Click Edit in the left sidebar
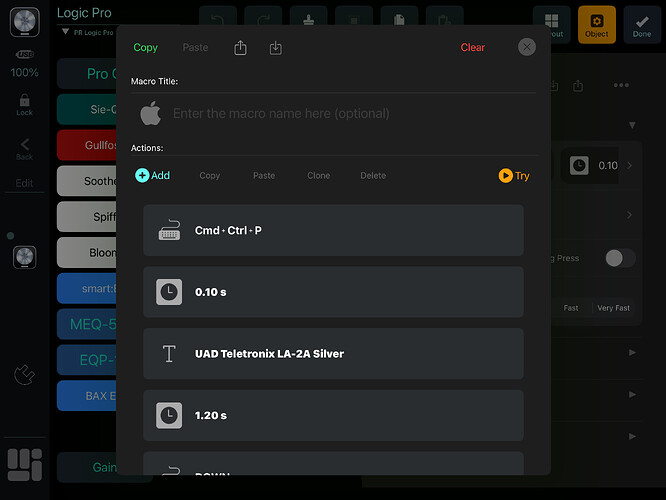666x500 pixels. tap(24, 183)
